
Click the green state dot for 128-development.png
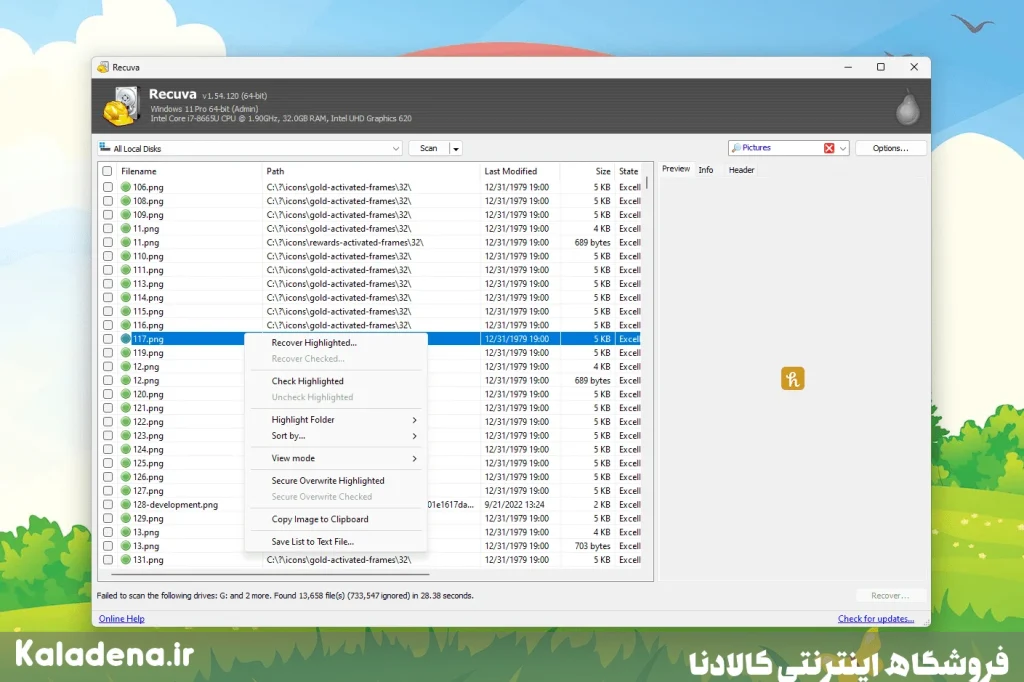[126, 504]
